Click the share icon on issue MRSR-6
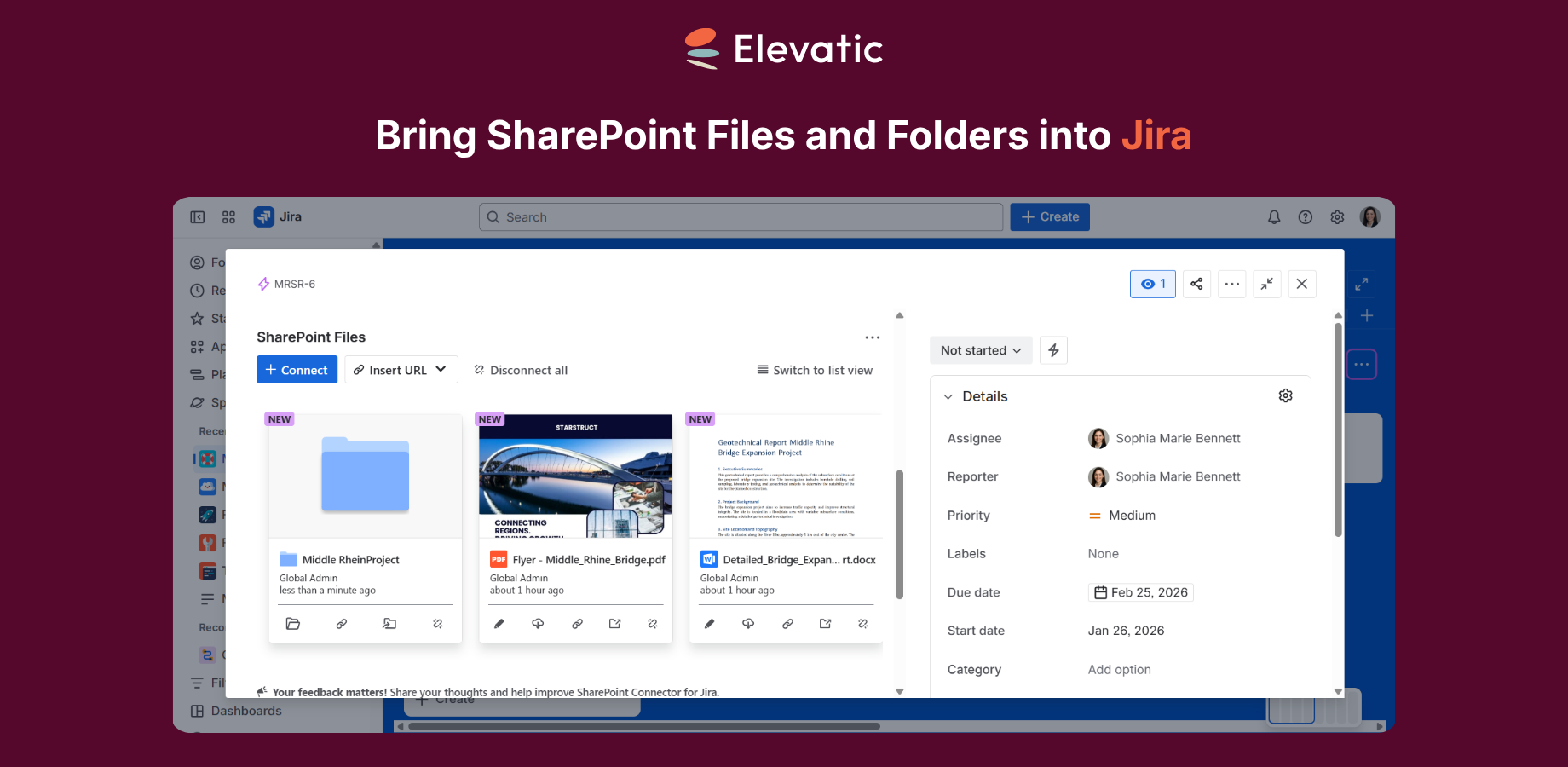The image size is (1568, 767). coord(1196,284)
